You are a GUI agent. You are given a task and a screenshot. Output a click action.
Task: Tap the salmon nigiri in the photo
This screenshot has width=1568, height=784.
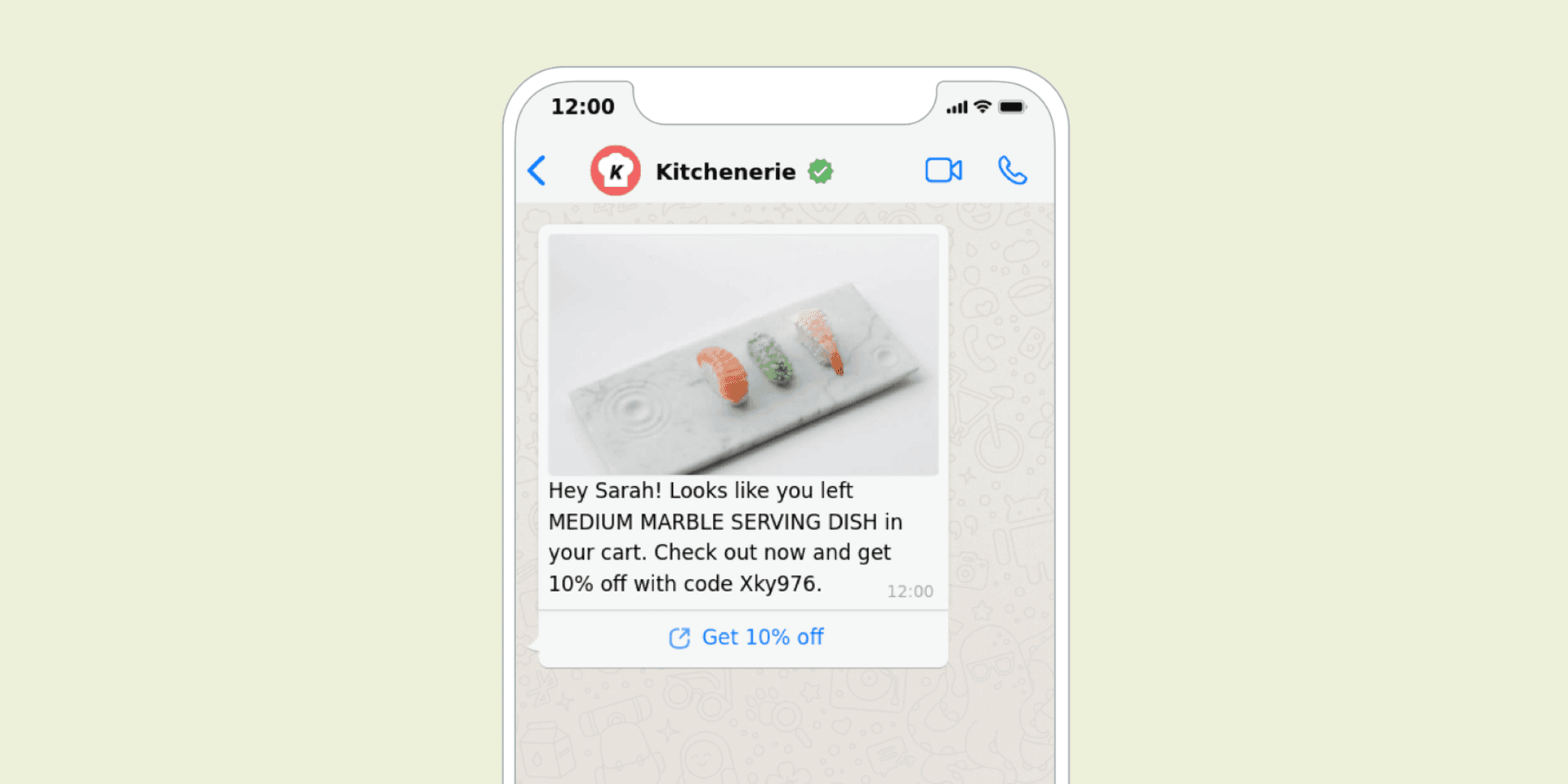723,376
